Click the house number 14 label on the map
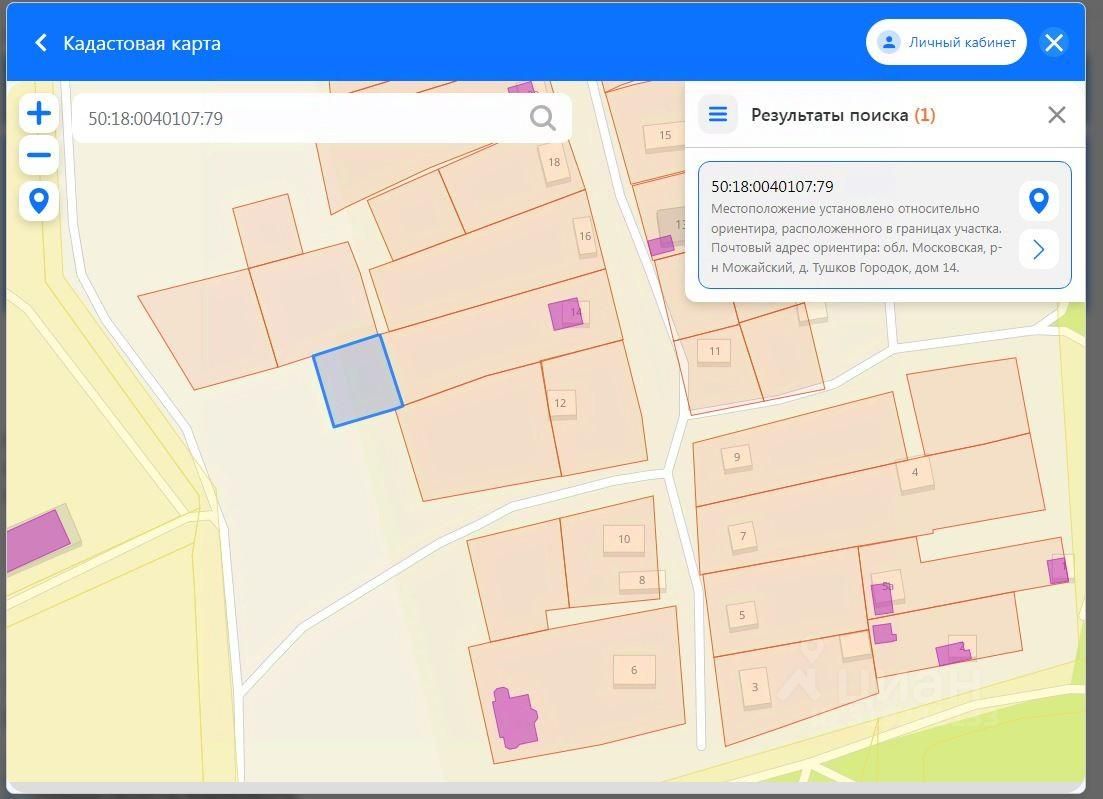The width and height of the screenshot is (1103, 799). [x=577, y=312]
